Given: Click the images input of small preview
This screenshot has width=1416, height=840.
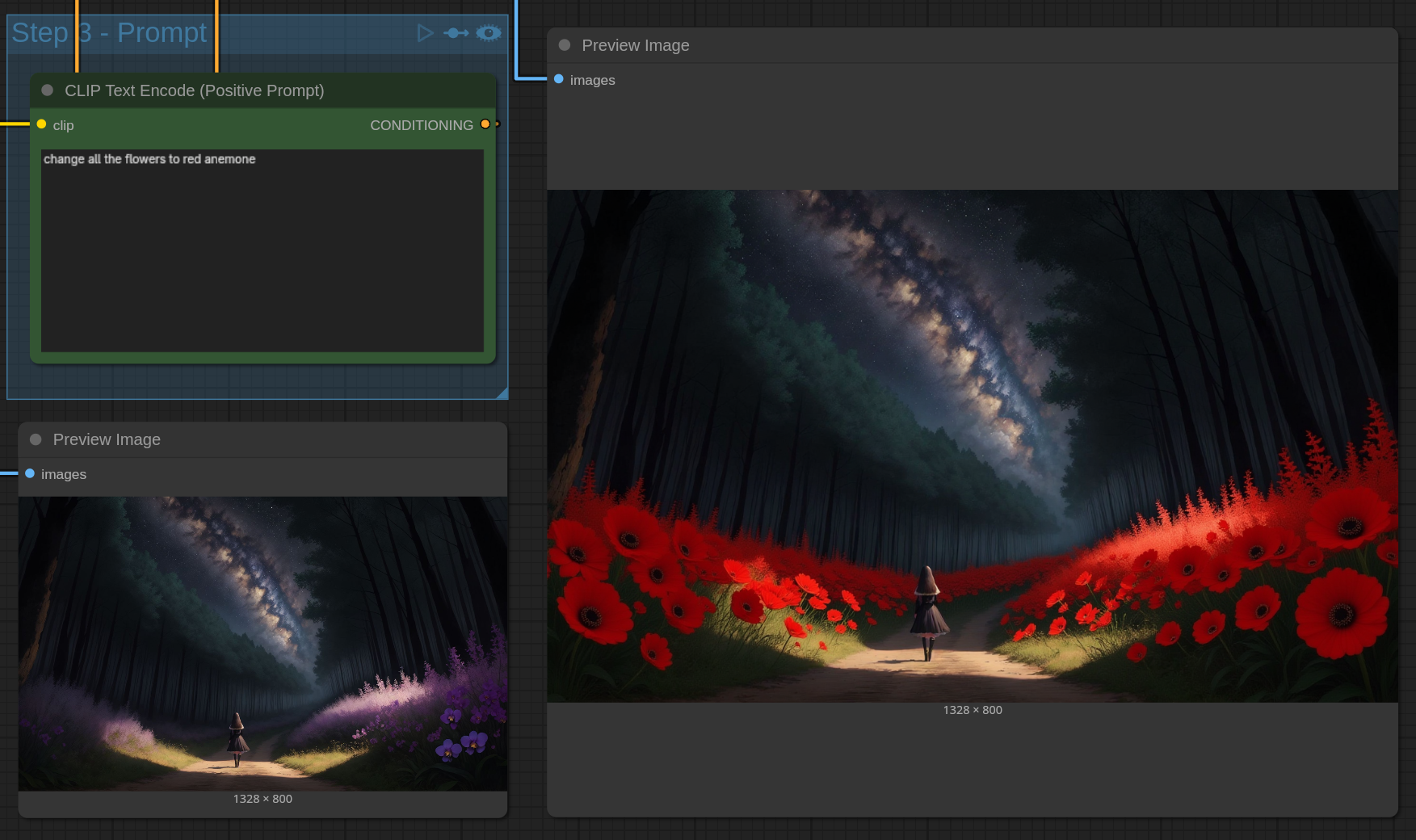Looking at the screenshot, I should 30,473.
